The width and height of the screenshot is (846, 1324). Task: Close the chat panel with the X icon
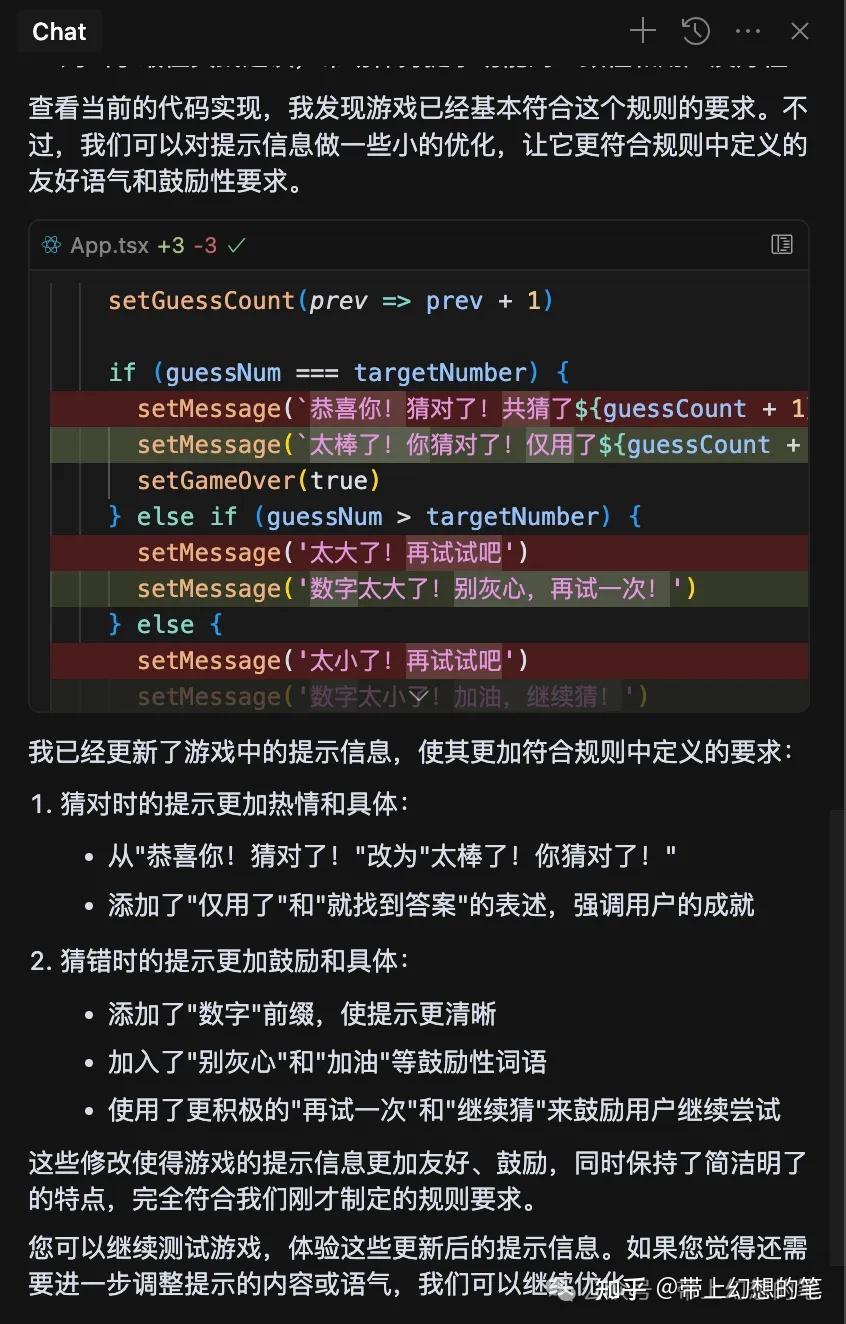[800, 31]
